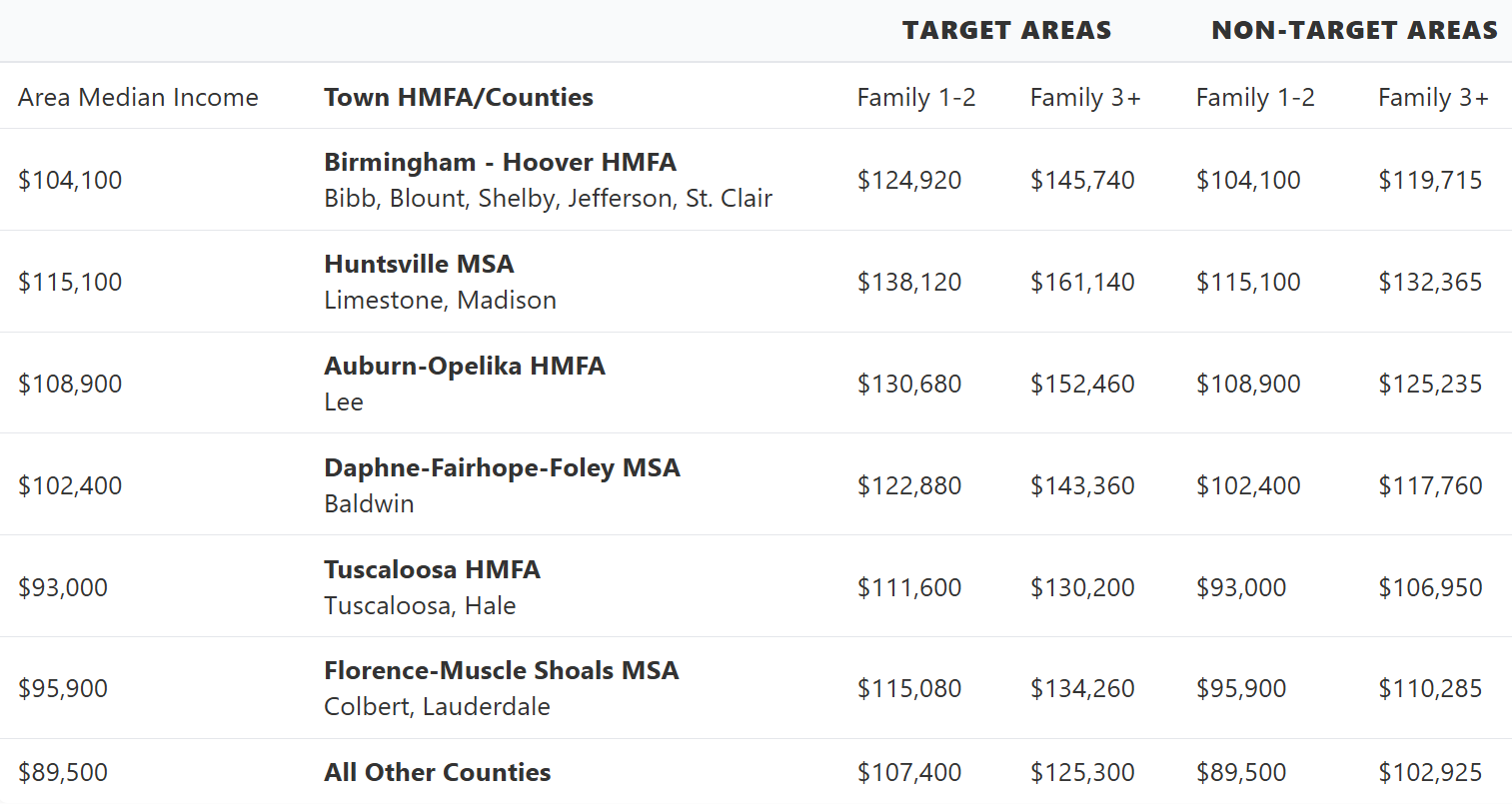Click the $102,925 All Other Counties value
Viewport: 1512px width, 804px height.
[1430, 772]
